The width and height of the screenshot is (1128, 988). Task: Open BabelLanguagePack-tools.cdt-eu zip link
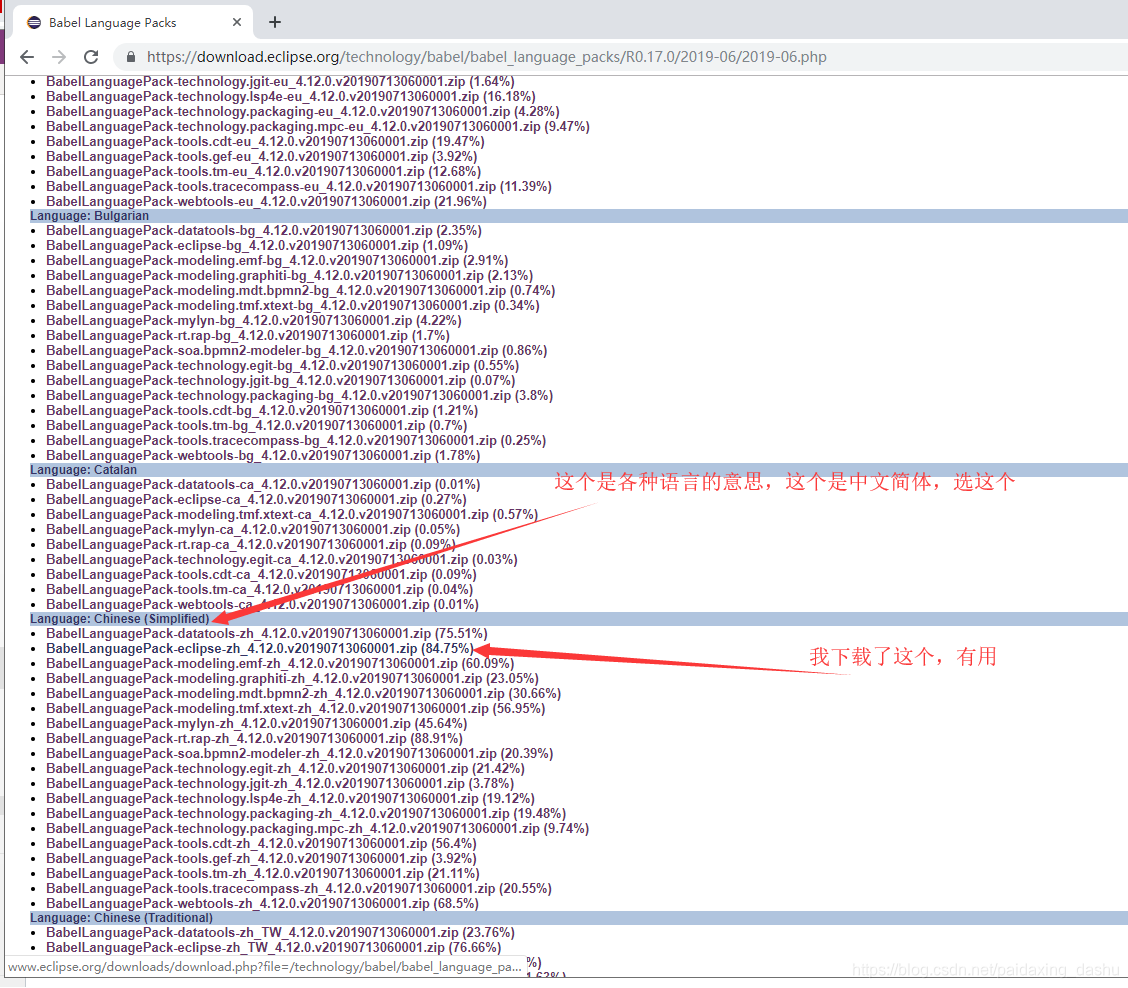pyautogui.click(x=265, y=141)
